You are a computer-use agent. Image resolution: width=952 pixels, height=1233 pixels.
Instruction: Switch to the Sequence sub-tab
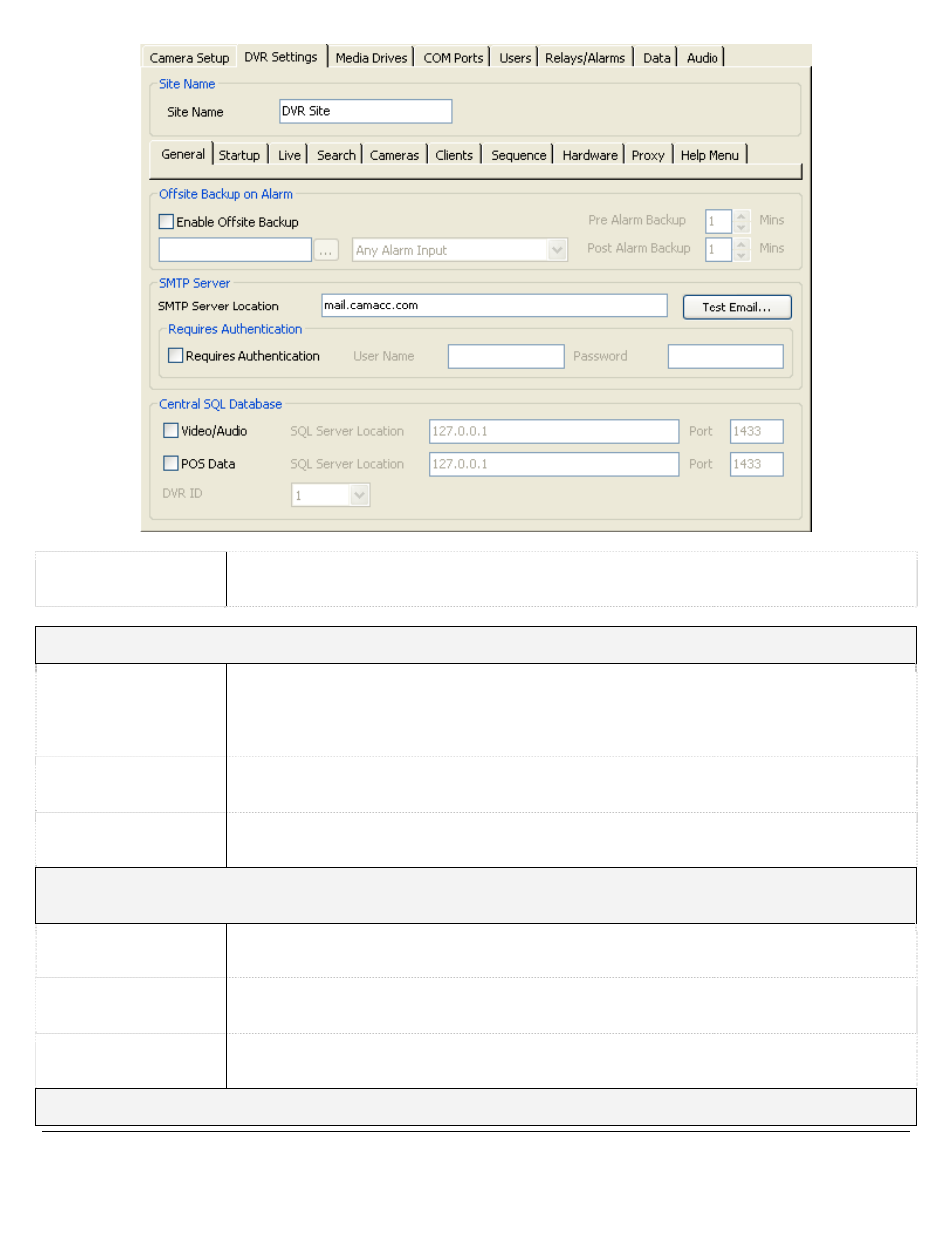point(519,155)
